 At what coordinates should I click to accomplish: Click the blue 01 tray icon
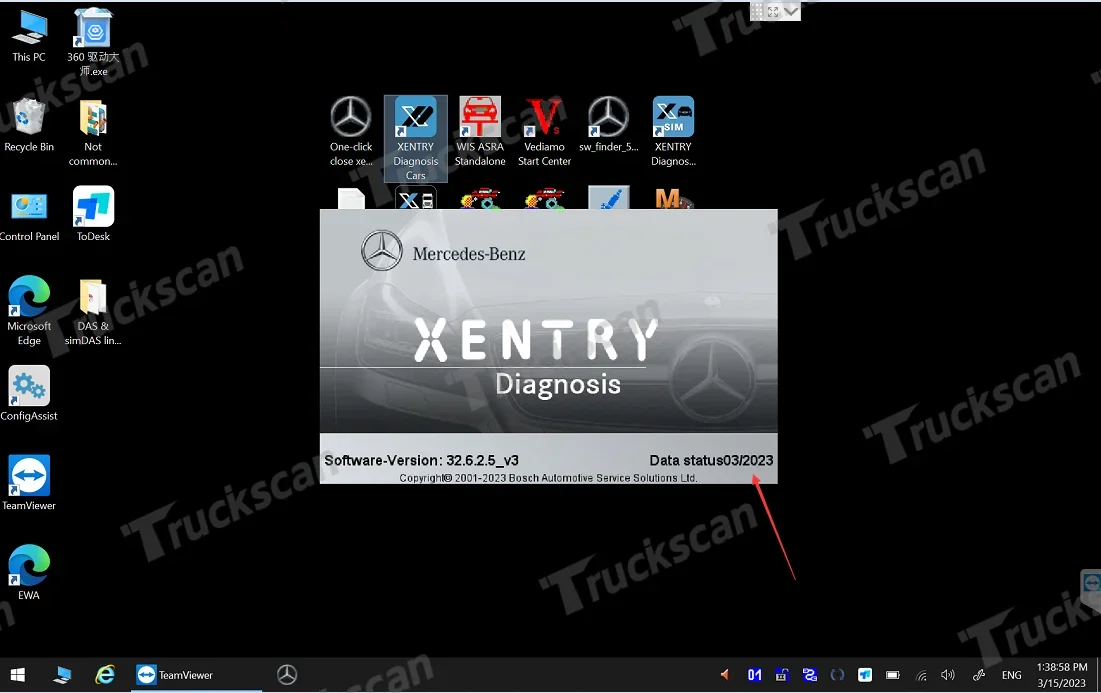pyautogui.click(x=754, y=675)
